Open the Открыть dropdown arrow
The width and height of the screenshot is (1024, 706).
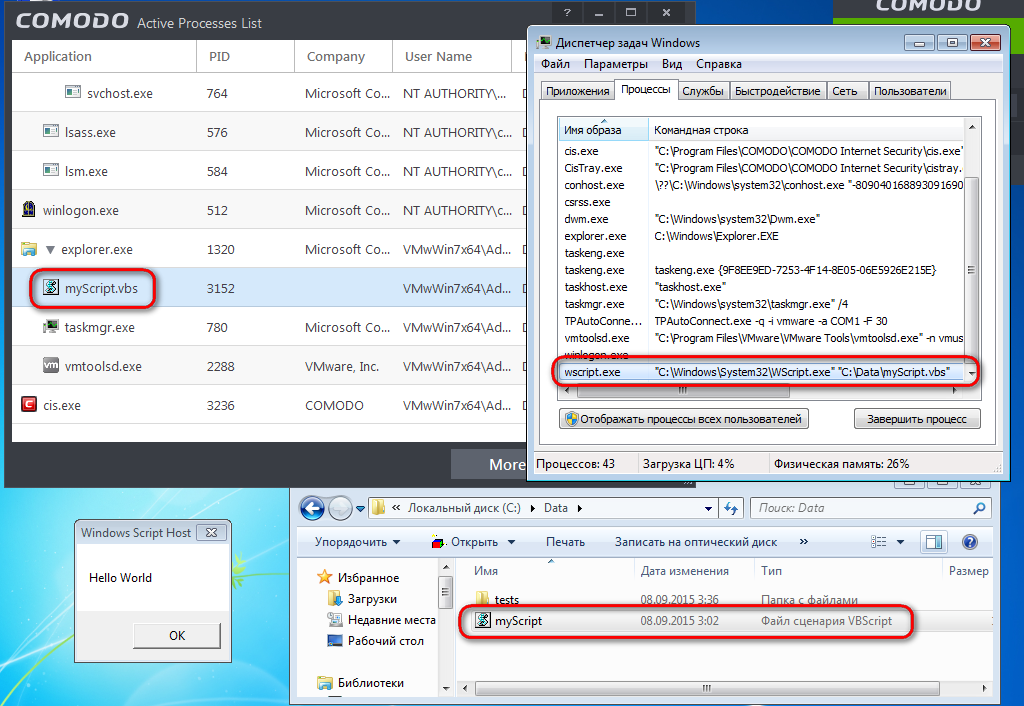coord(511,542)
